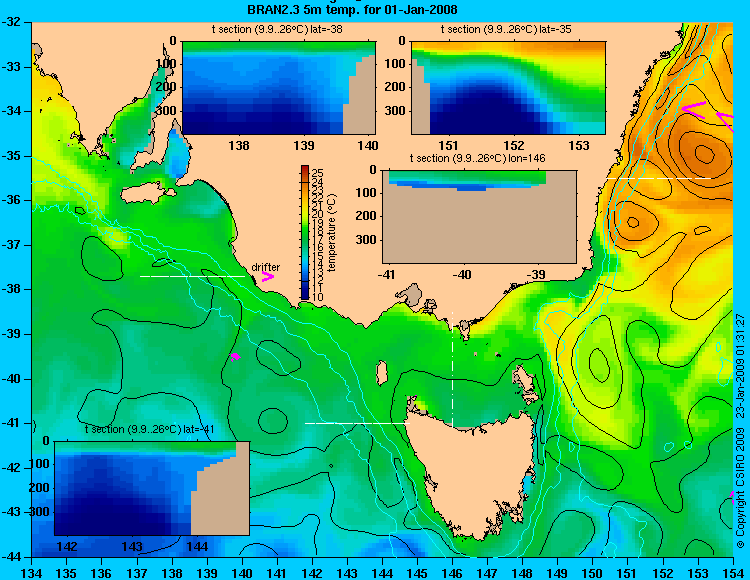Click the '-36' latitude label on left axis

[x=10, y=200]
